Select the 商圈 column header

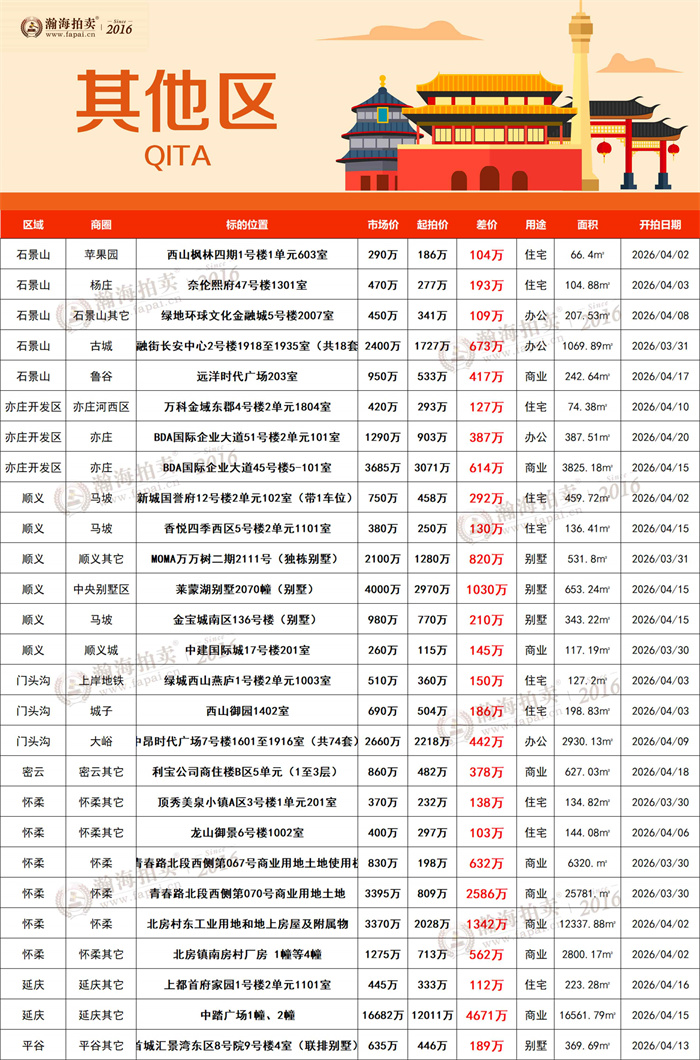101,224
